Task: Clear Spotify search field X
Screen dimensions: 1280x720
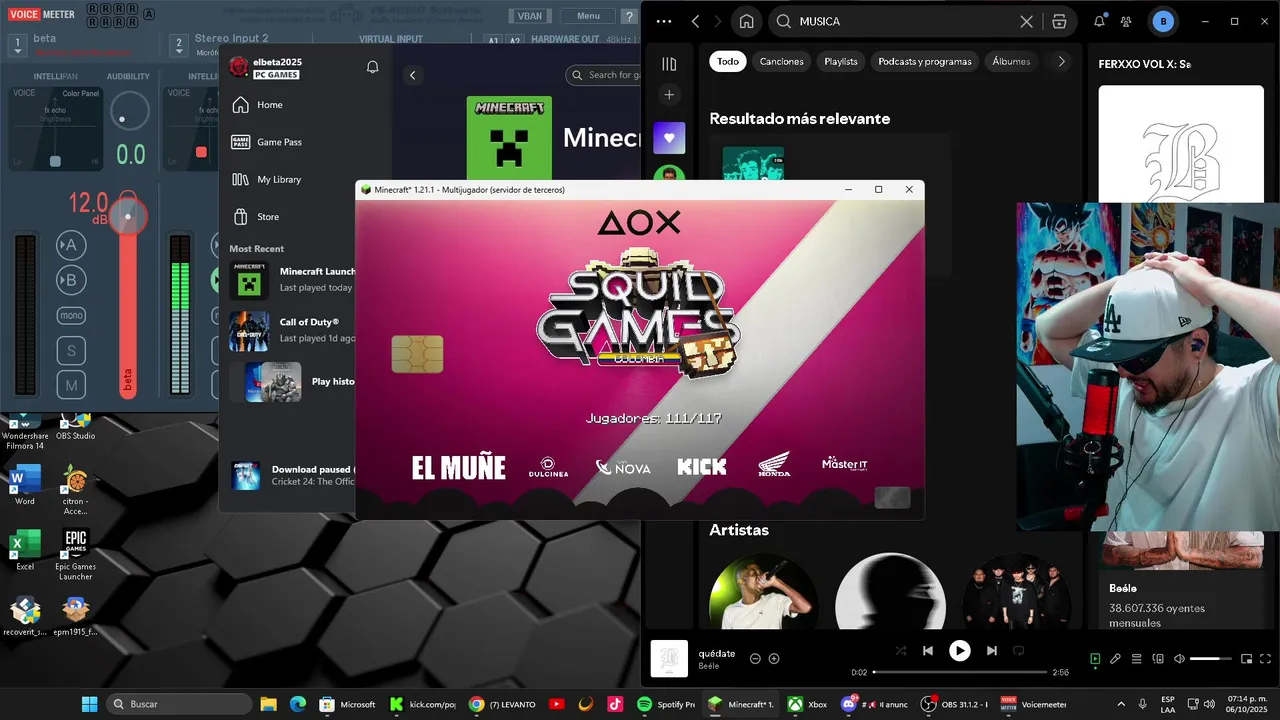Action: (x=1026, y=21)
